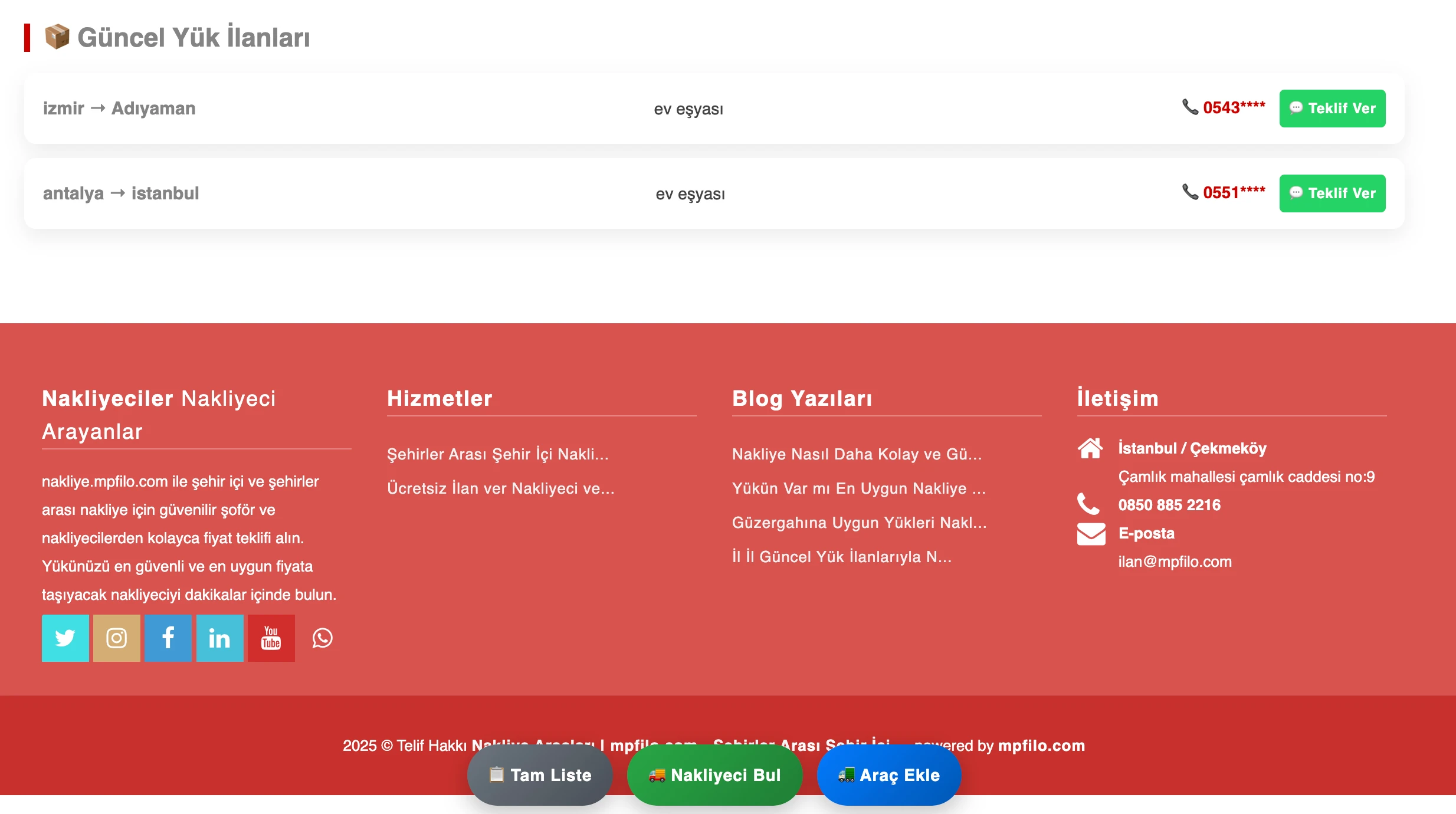
Task: Open the LinkedIn social icon
Action: coord(219,638)
